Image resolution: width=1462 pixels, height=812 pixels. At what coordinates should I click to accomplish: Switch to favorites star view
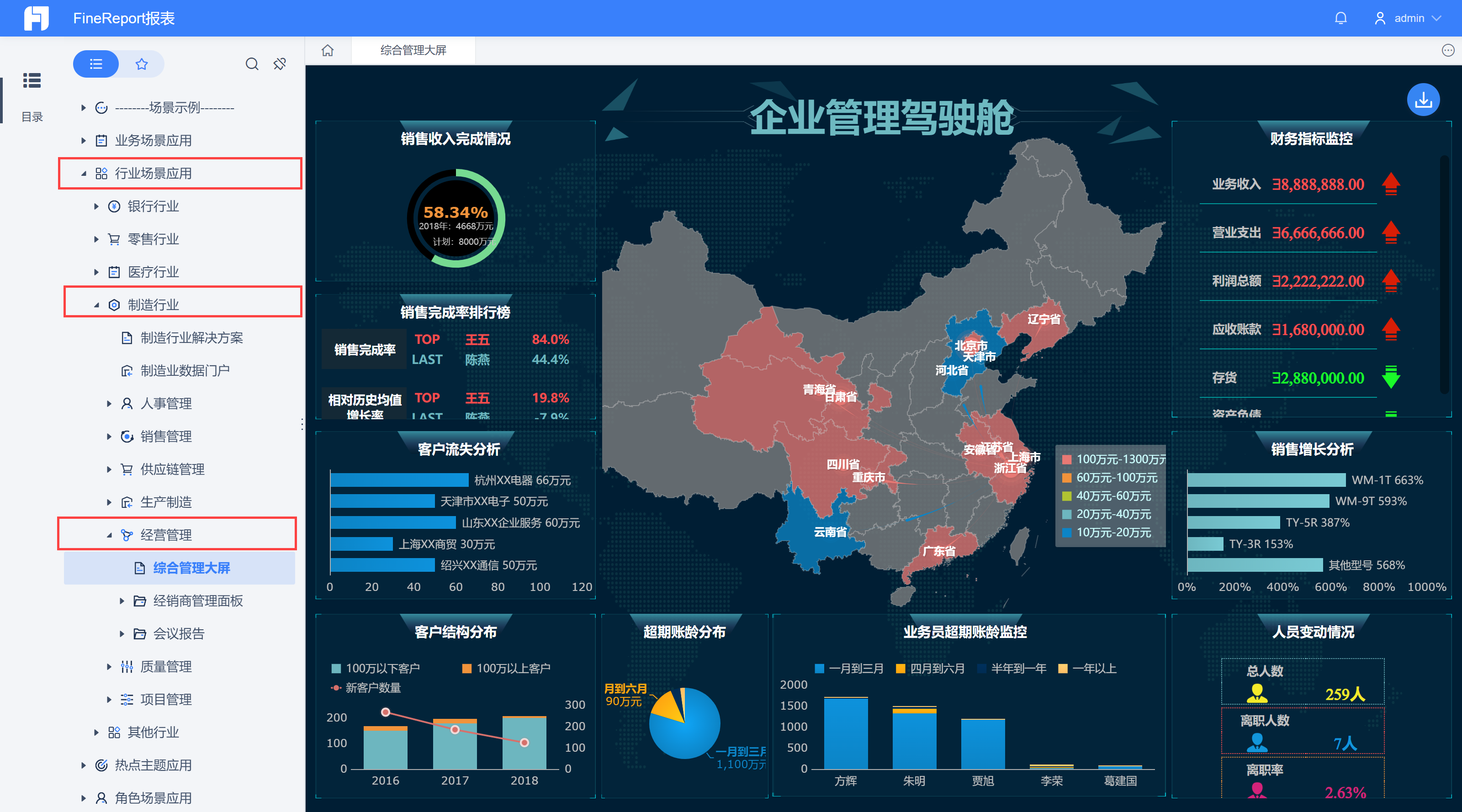tap(142, 64)
